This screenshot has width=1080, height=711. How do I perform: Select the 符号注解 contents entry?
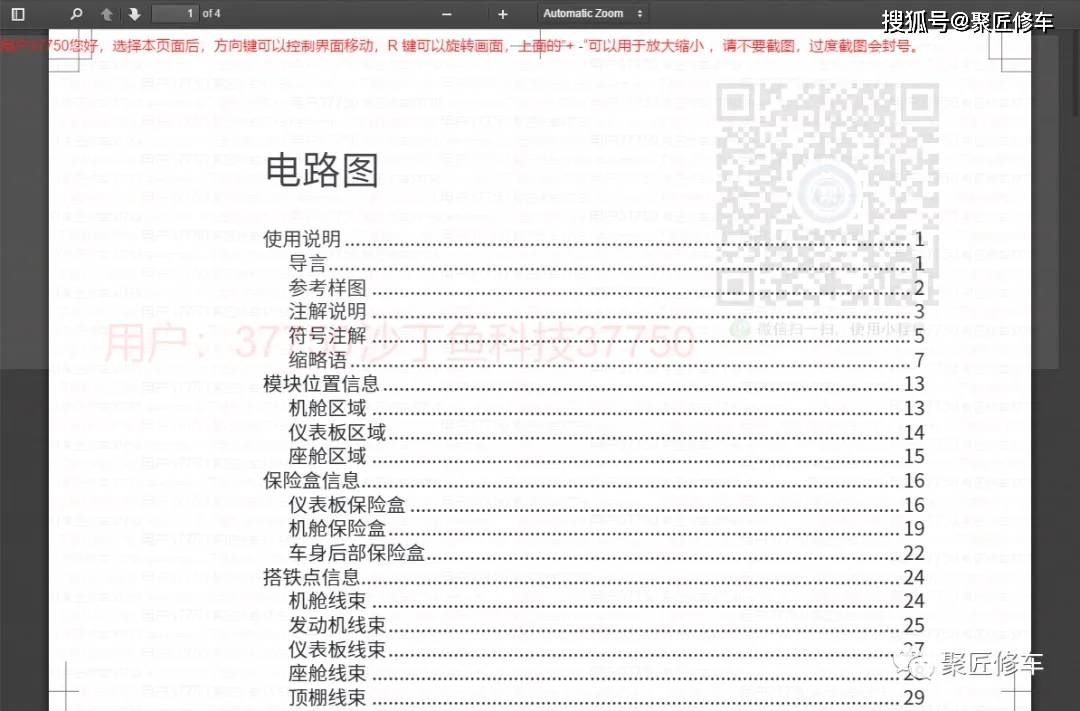(607, 336)
